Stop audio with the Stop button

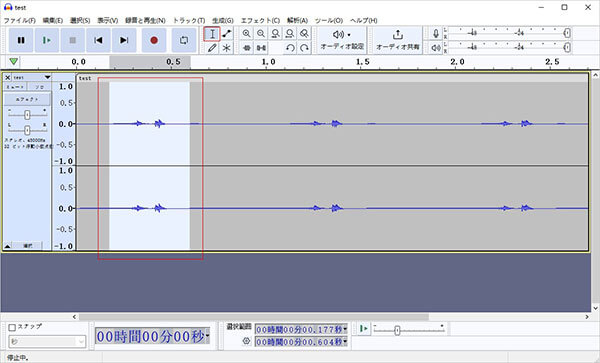click(72, 40)
